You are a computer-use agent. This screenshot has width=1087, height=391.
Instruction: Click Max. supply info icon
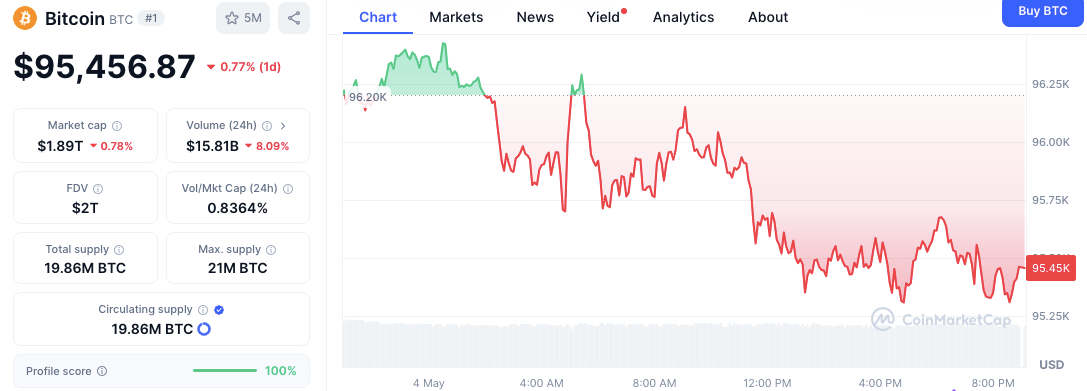[271, 250]
